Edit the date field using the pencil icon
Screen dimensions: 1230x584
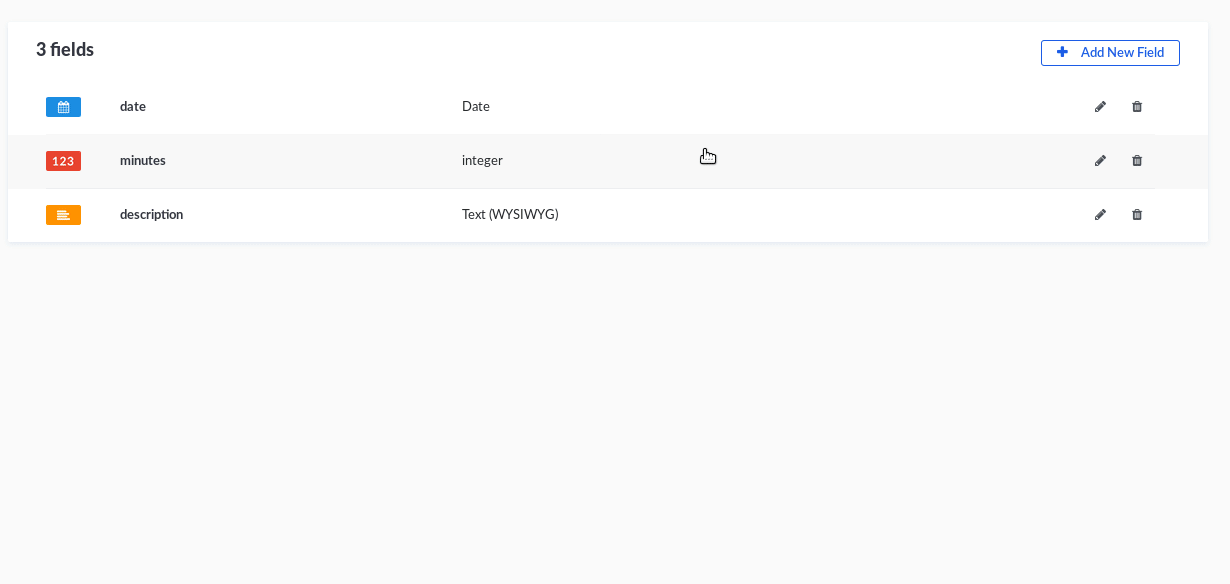[1100, 106]
